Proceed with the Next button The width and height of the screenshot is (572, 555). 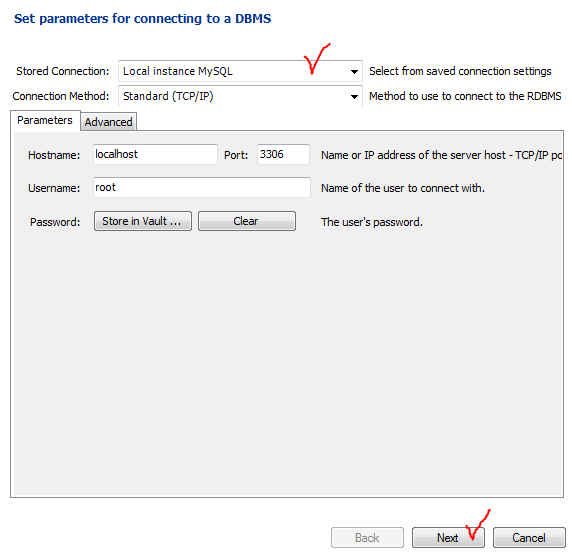[448, 537]
